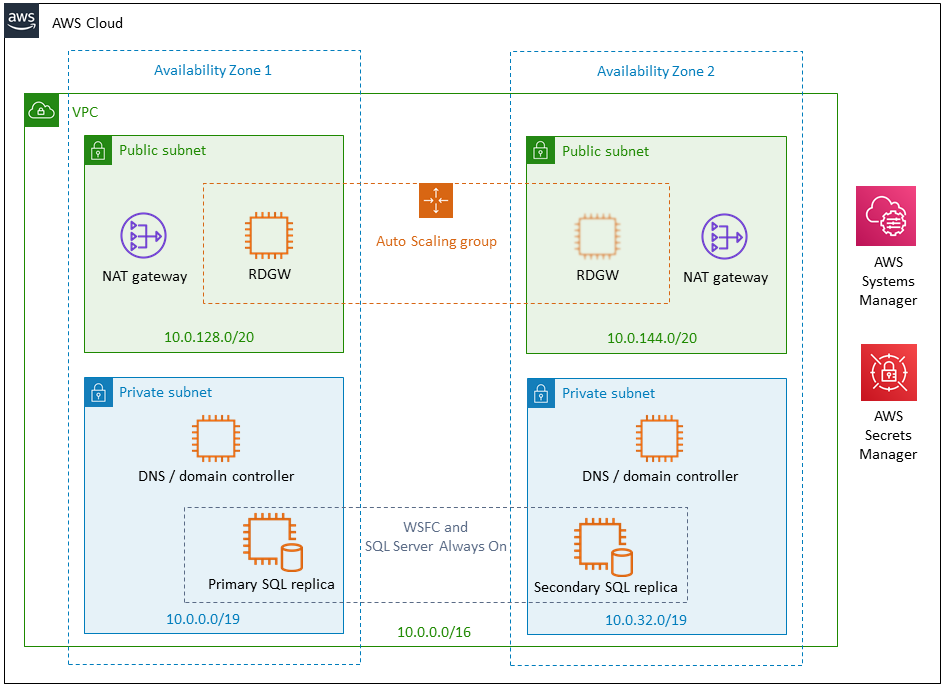
Task: Select DNS / domain controller icon in Zone 2
Action: [659, 438]
